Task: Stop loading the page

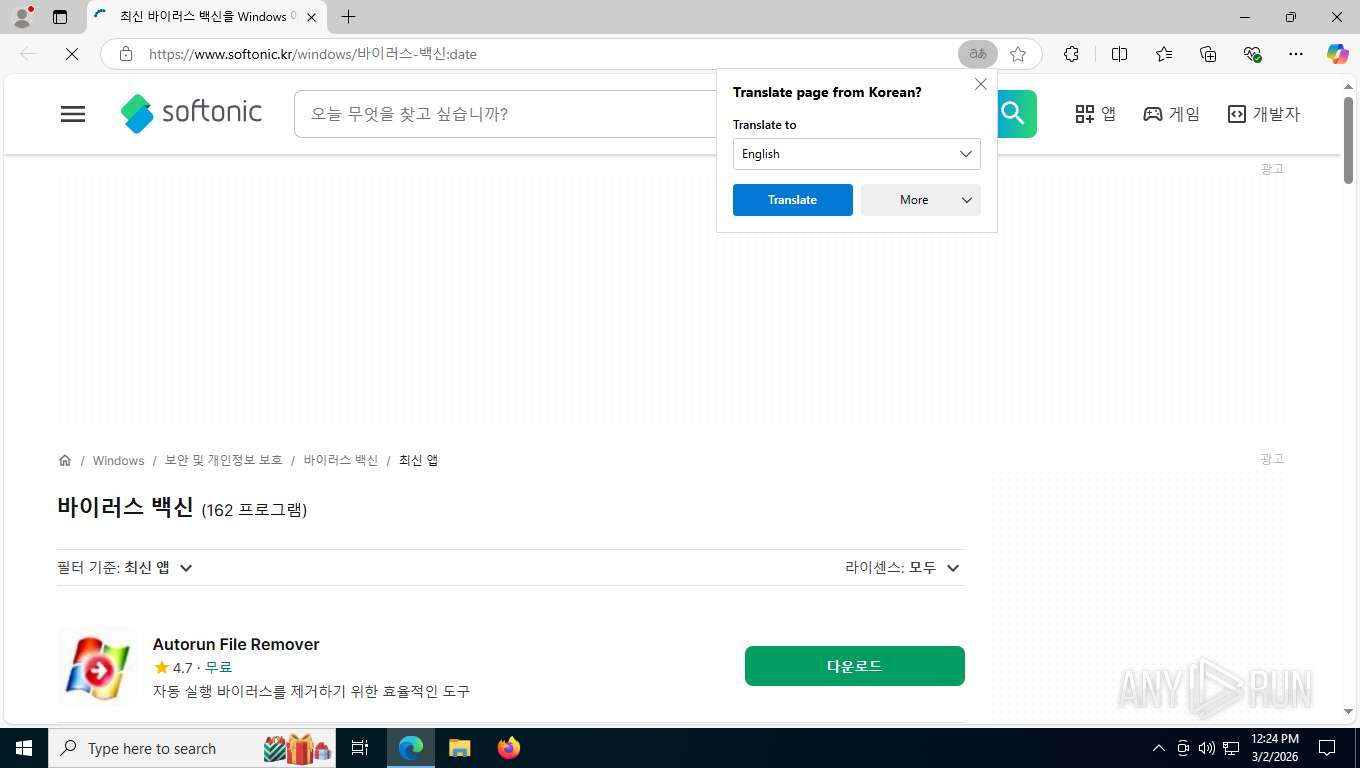Action: point(72,54)
